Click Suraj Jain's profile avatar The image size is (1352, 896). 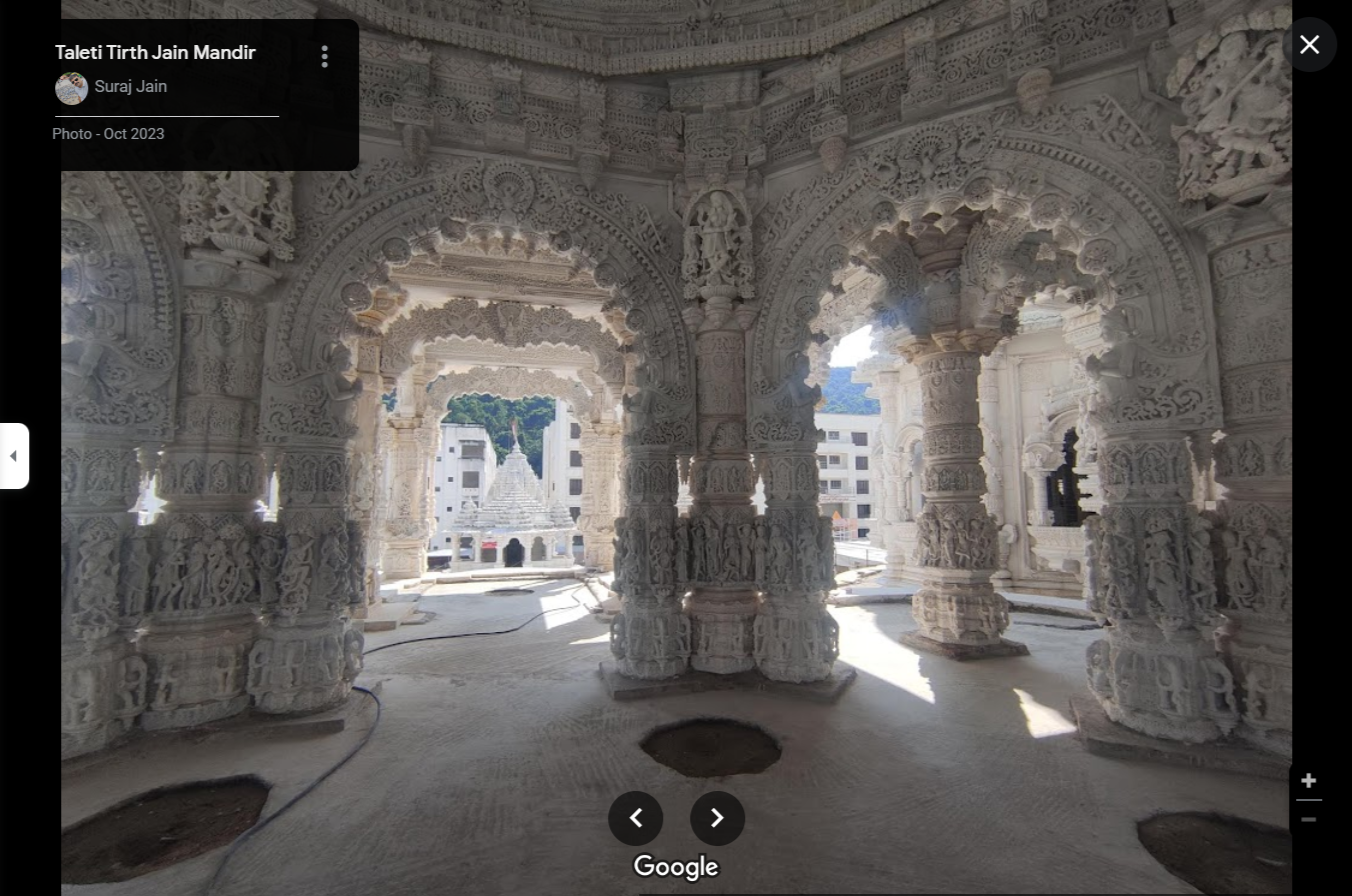[x=71, y=88]
